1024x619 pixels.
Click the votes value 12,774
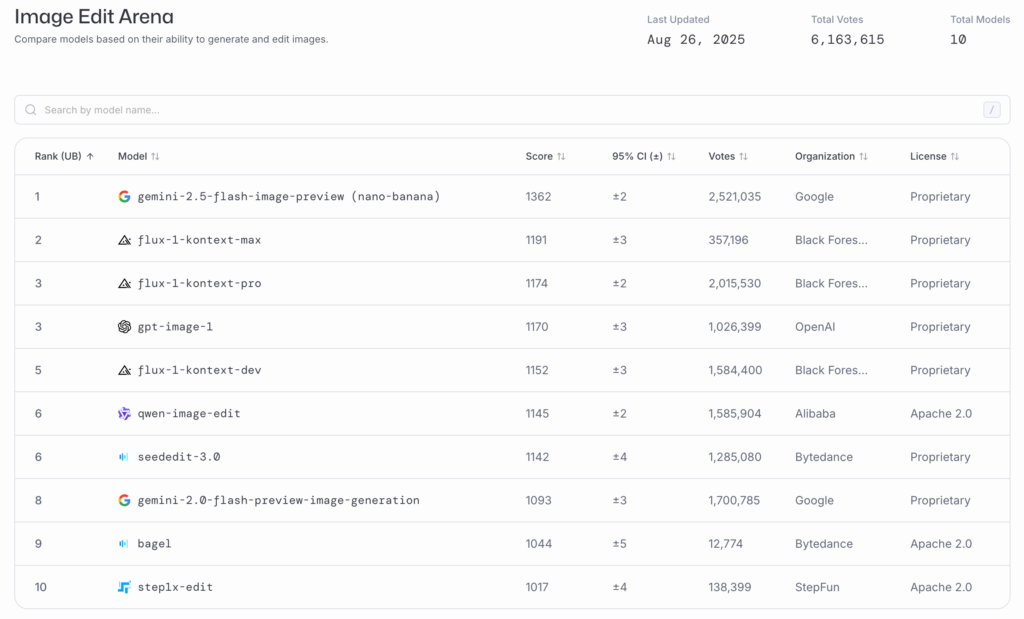click(x=726, y=544)
